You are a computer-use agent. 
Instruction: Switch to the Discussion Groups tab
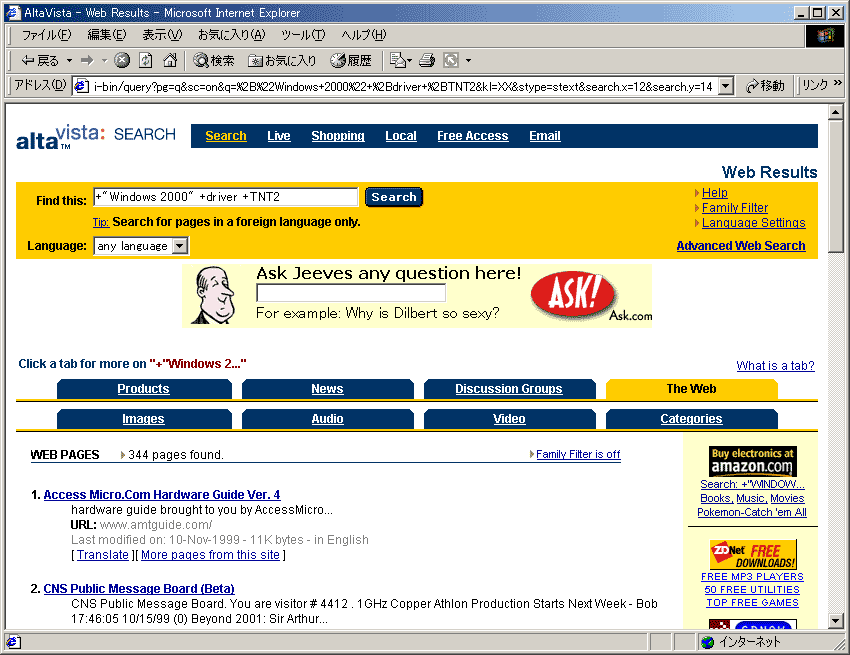click(509, 389)
